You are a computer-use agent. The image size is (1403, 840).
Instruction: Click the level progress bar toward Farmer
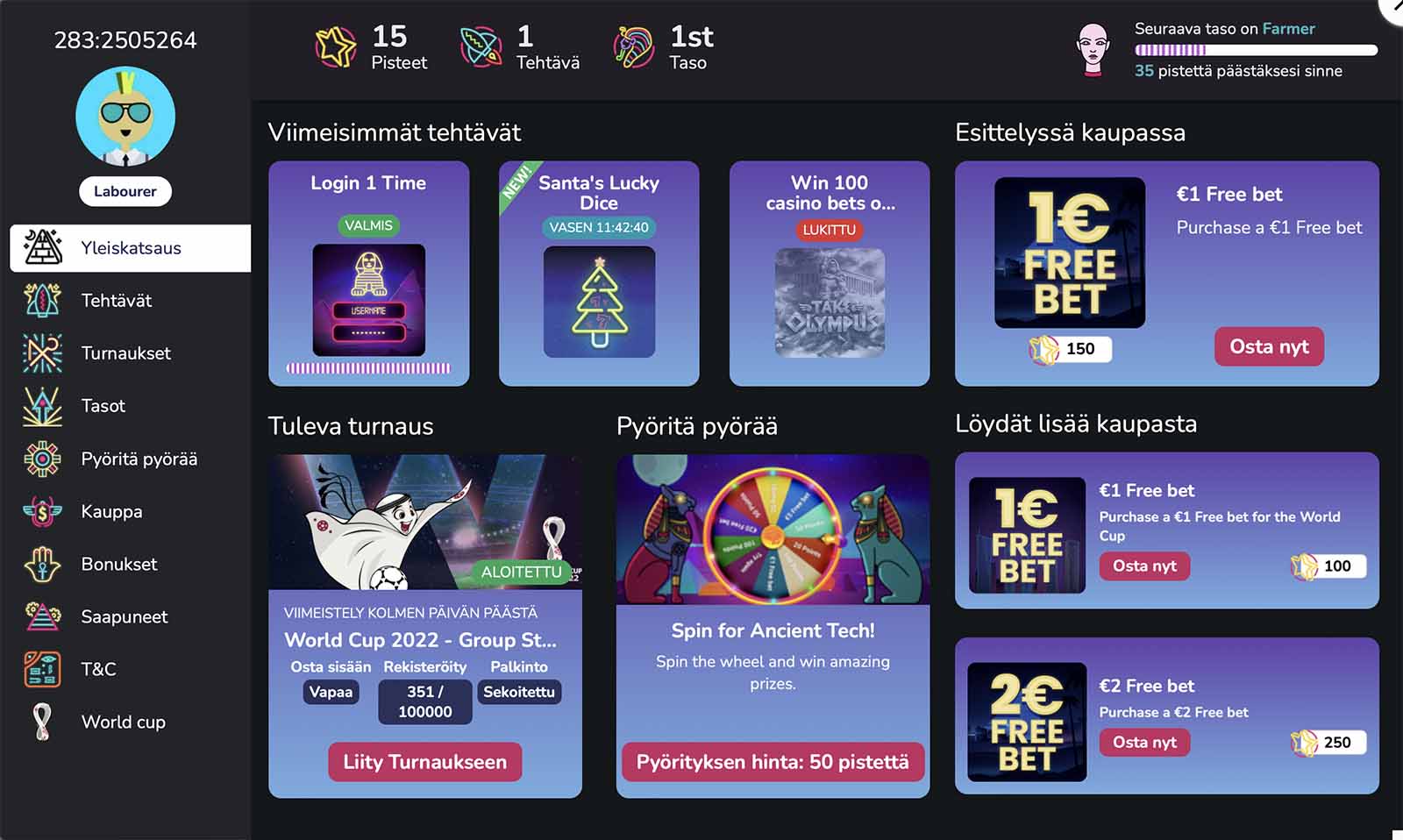[1256, 50]
